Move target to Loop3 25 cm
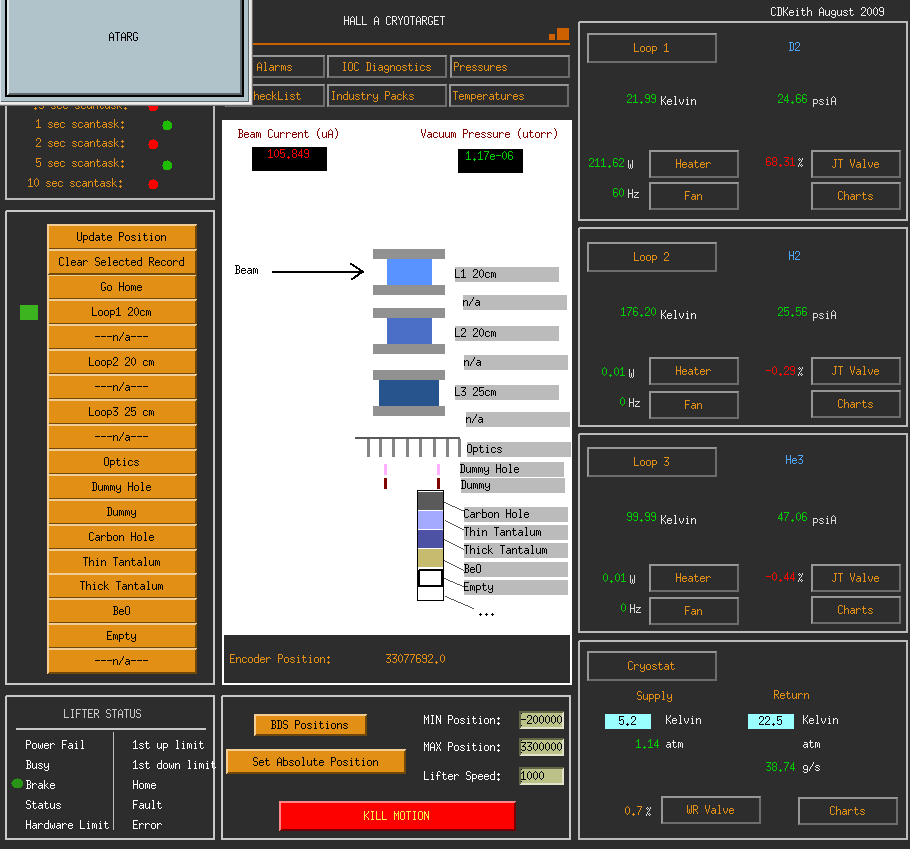910x849 pixels. click(122, 411)
